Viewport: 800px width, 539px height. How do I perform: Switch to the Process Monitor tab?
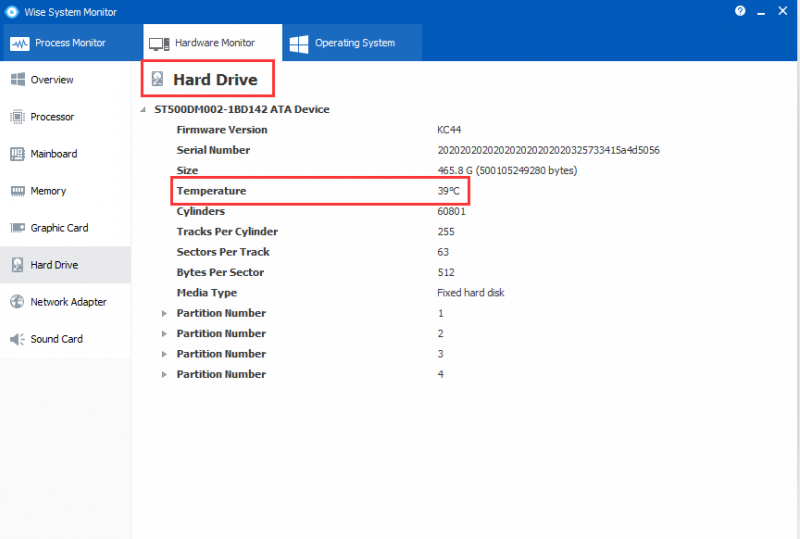(x=71, y=42)
